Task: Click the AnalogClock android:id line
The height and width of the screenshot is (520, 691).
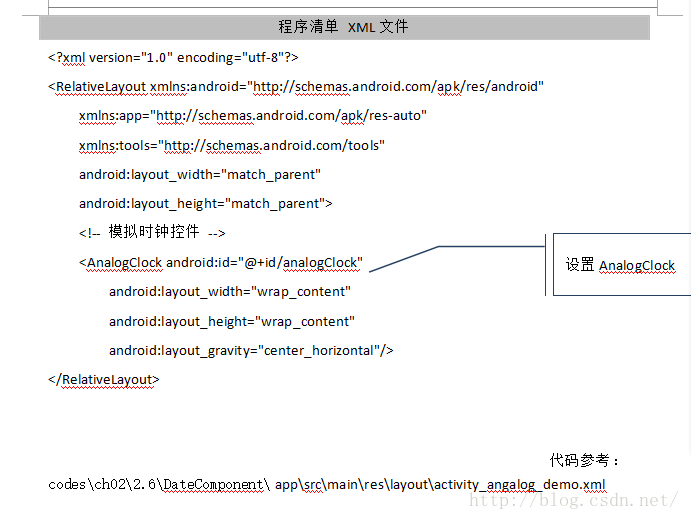Action: point(221,263)
